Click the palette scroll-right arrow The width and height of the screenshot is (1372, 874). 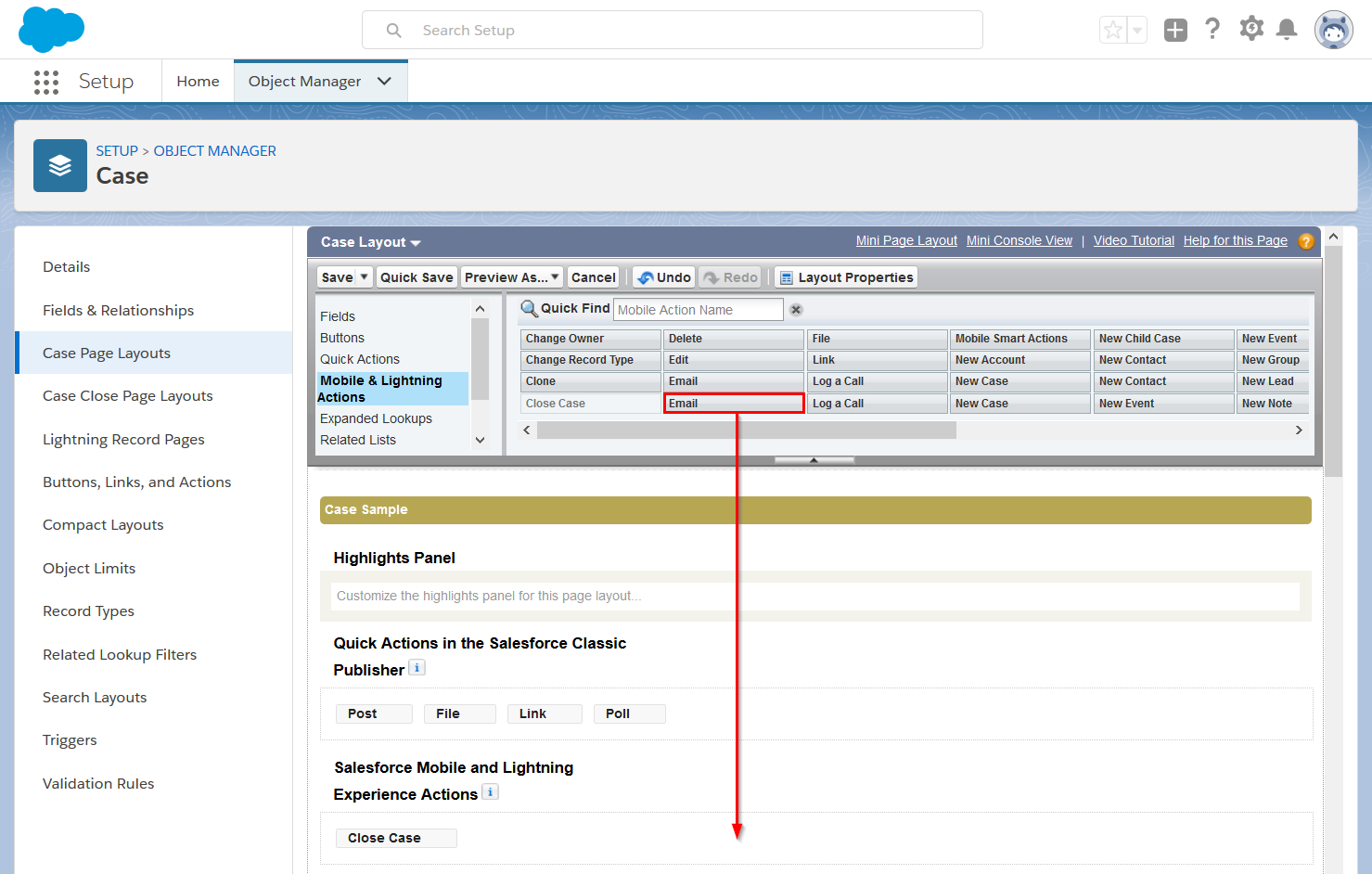pyautogui.click(x=1299, y=430)
